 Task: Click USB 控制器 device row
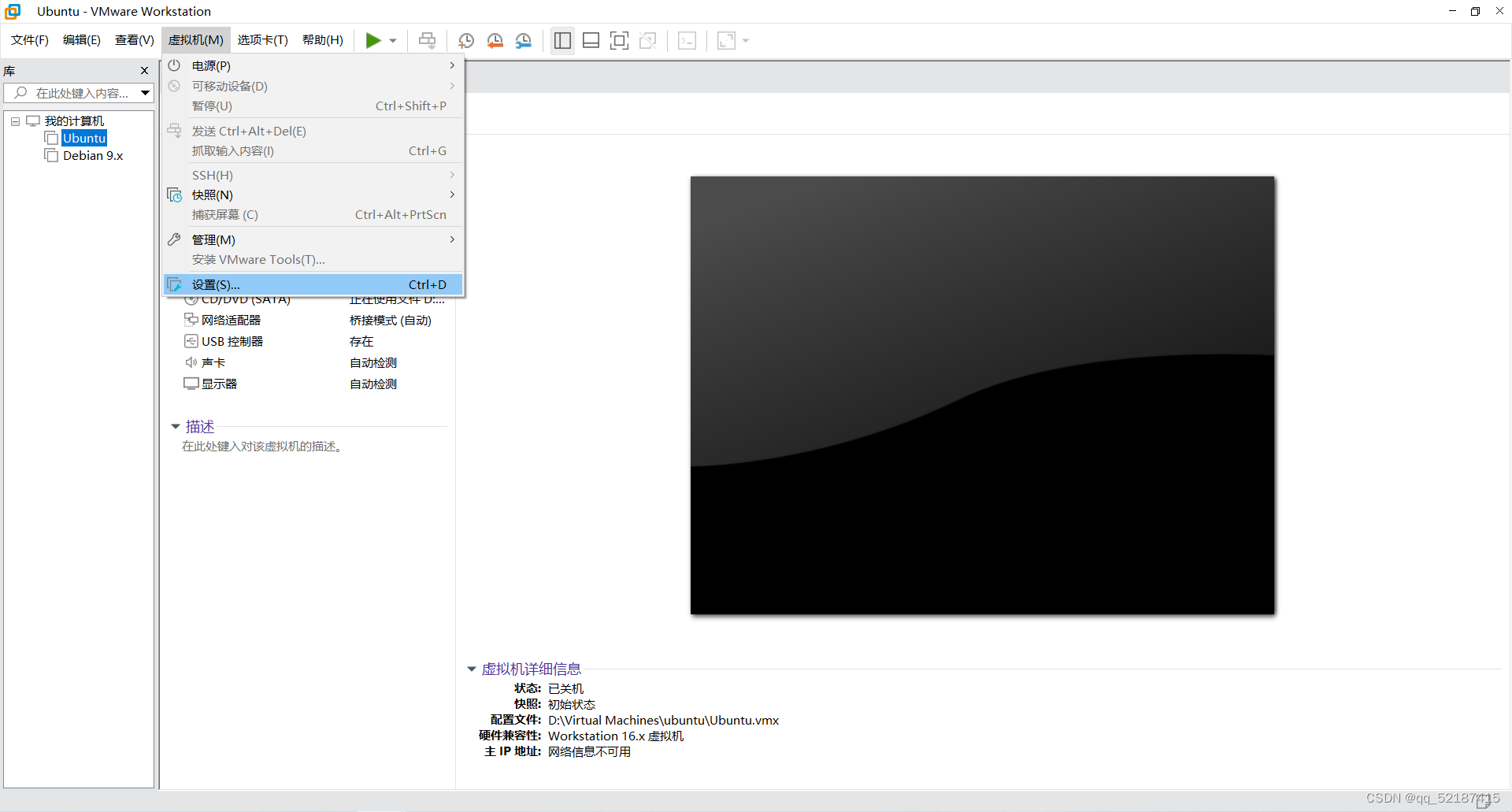tap(315, 341)
